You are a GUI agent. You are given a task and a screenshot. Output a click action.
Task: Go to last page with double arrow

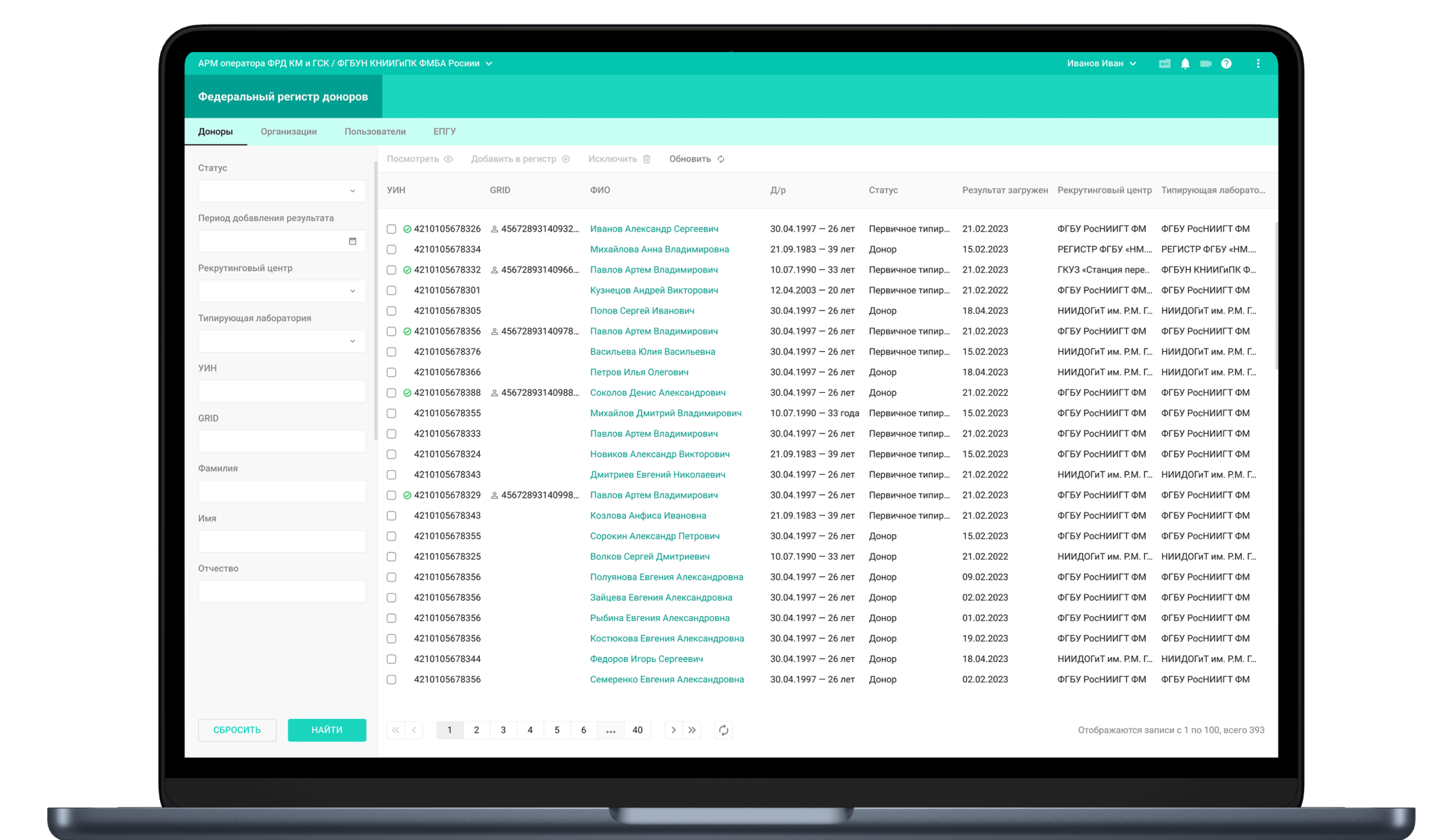[x=692, y=730]
